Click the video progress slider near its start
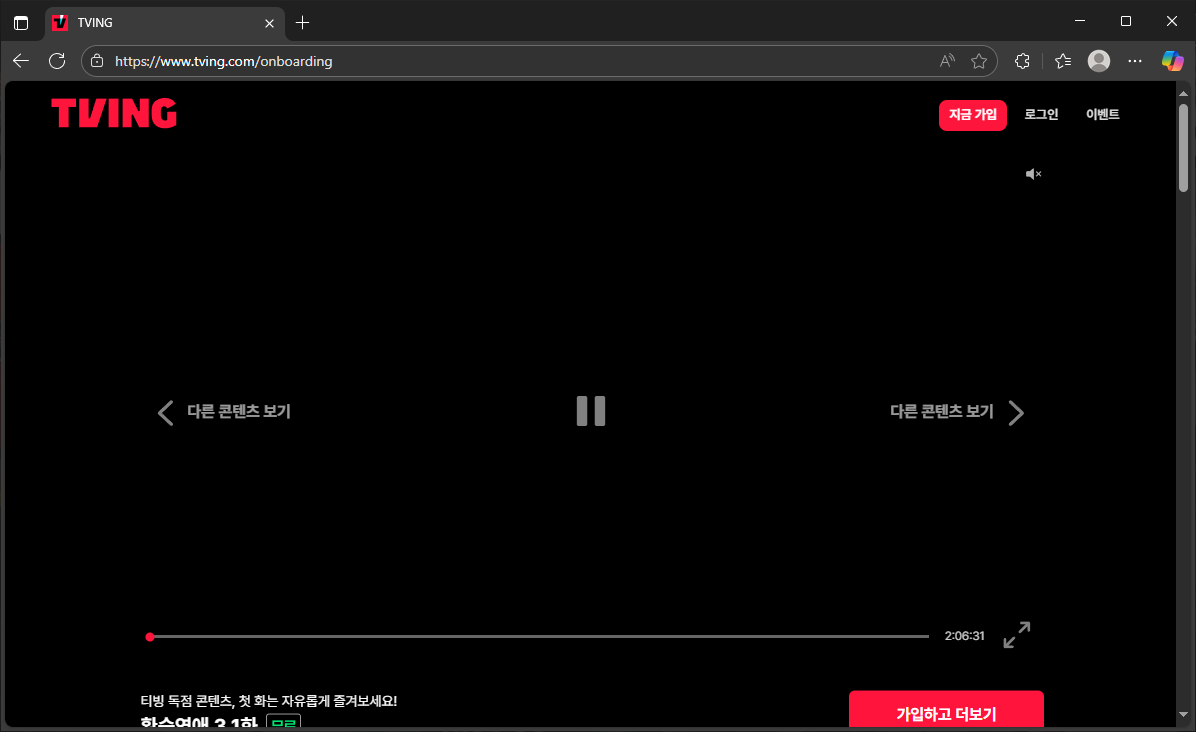Screen dimensions: 1196x732 (x=150, y=636)
